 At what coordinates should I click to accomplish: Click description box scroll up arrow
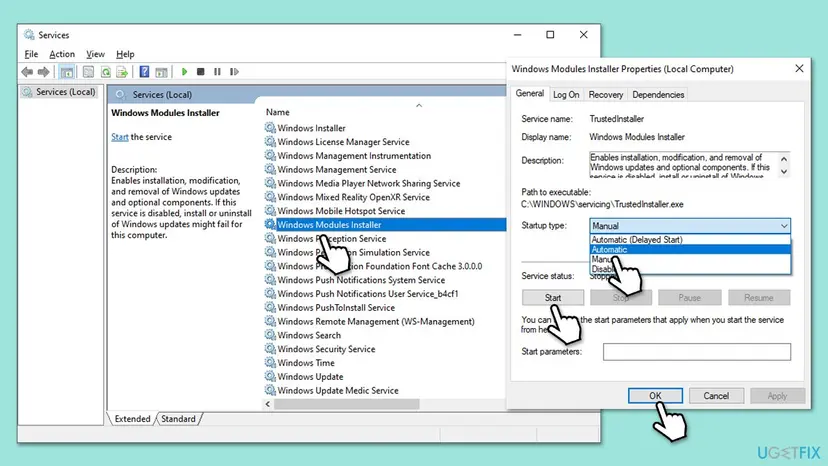784,159
